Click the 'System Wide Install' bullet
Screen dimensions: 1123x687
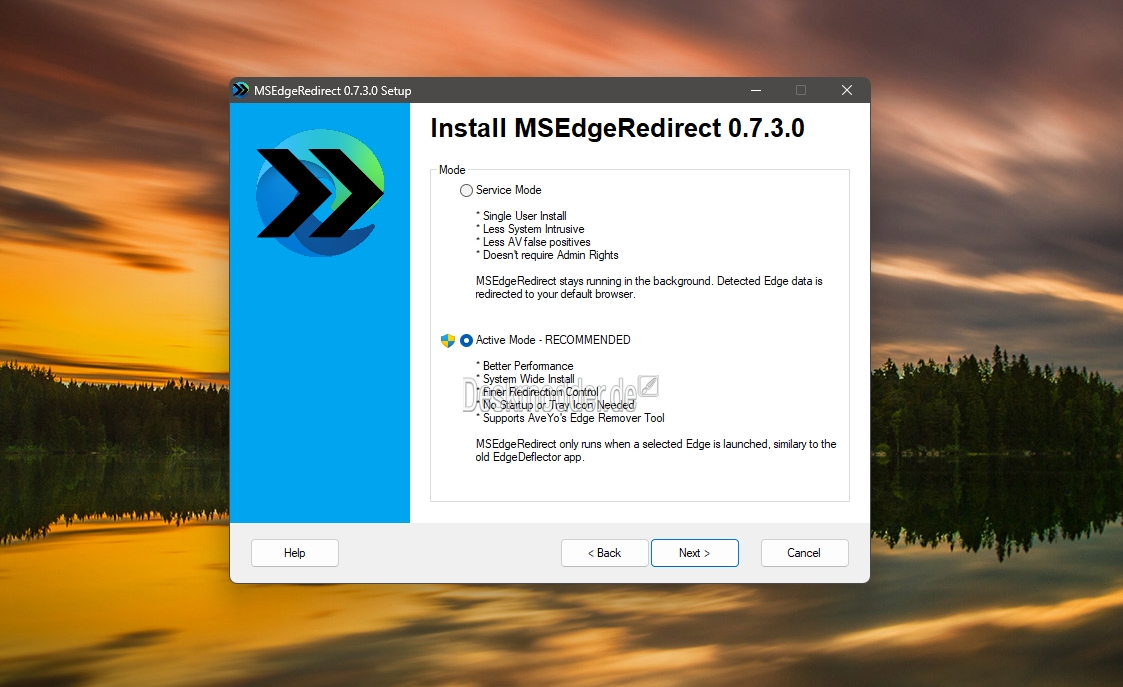pyautogui.click(x=525, y=379)
